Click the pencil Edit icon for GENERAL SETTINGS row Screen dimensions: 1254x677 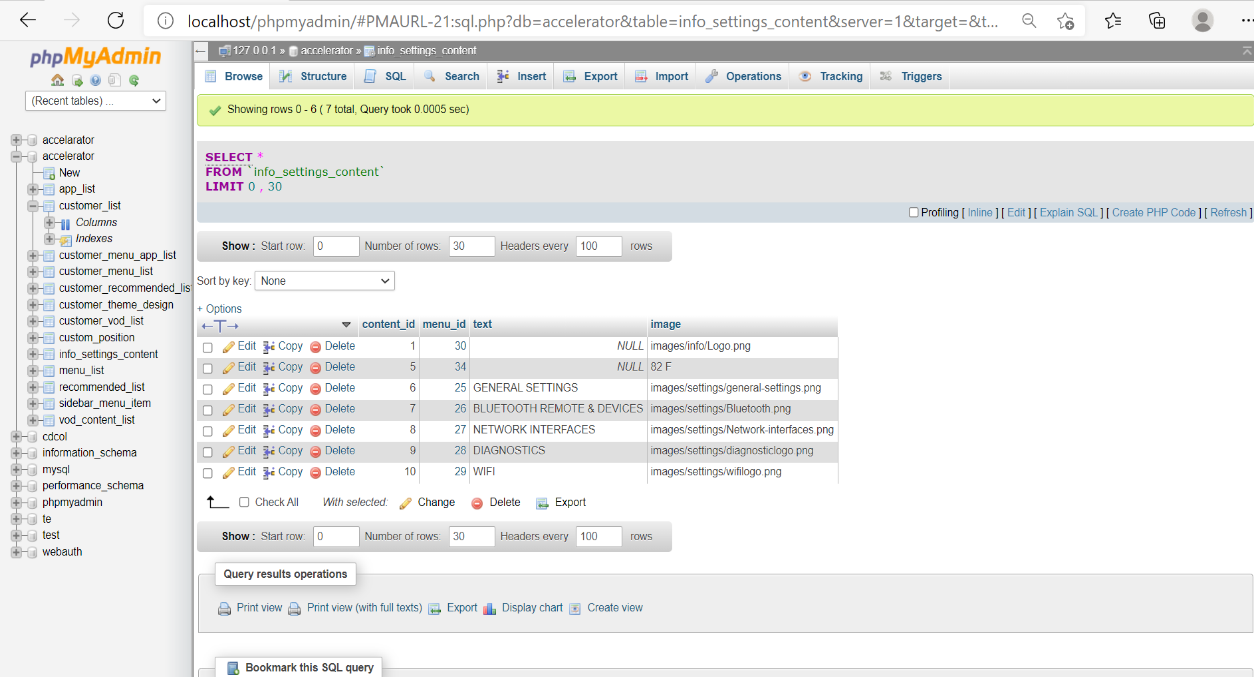click(x=229, y=388)
